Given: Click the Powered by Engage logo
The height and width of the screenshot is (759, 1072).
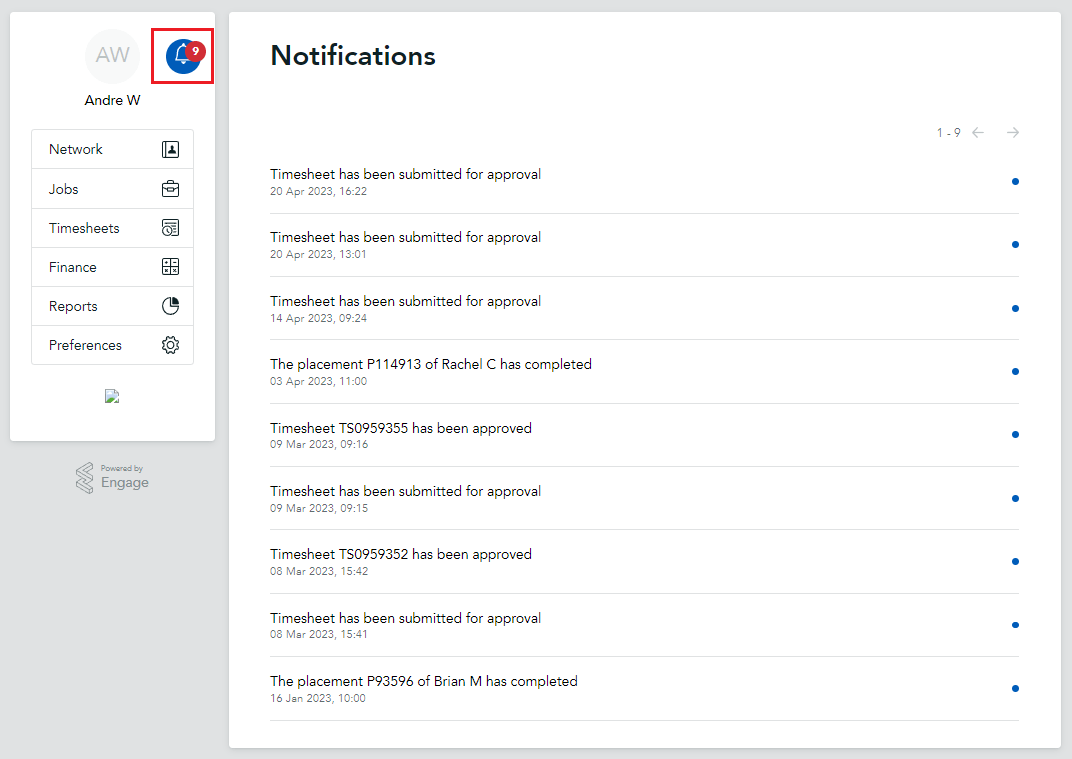Looking at the screenshot, I should 112,478.
